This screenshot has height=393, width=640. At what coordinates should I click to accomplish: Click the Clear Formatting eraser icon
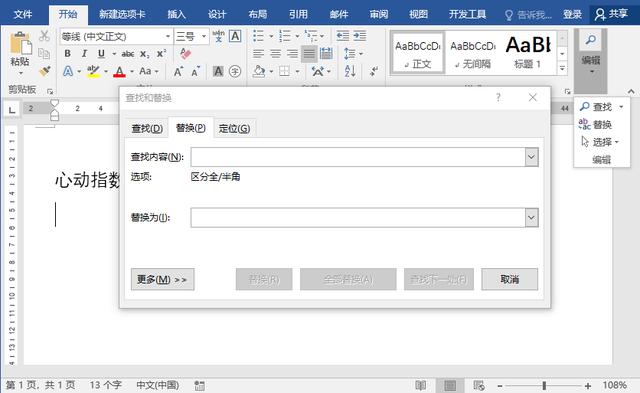pos(185,53)
